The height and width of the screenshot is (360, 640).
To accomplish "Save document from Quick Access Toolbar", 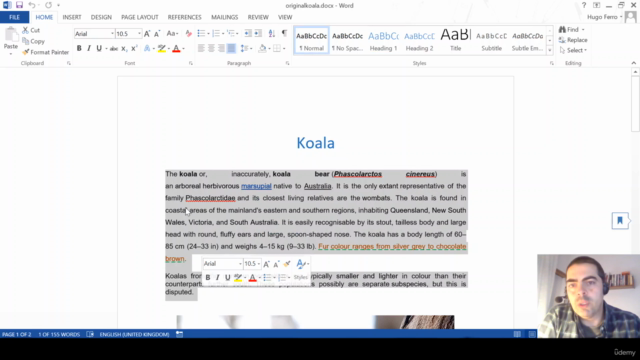I will pos(19,5).
